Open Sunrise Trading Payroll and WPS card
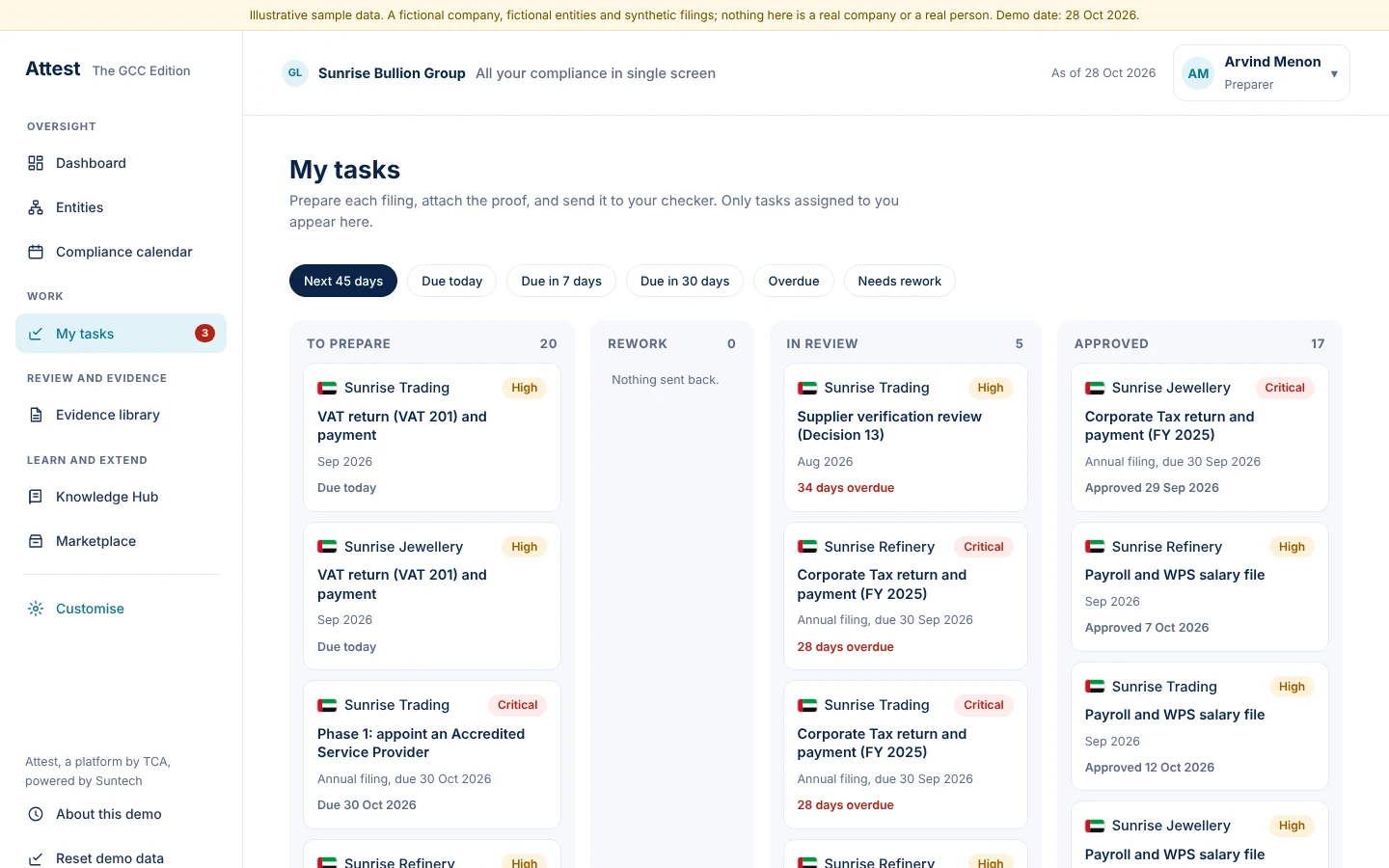 [x=1200, y=726]
